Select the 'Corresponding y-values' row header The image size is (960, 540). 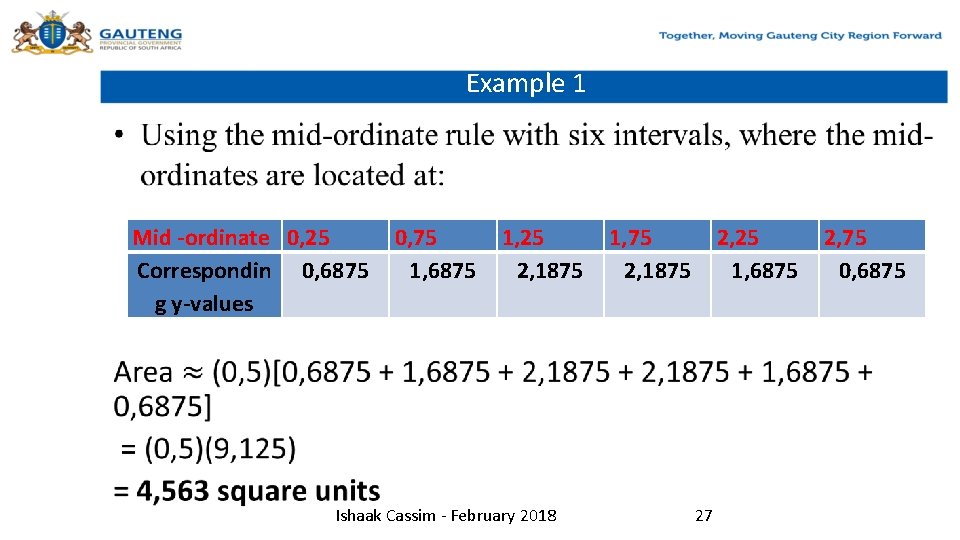coord(204,285)
